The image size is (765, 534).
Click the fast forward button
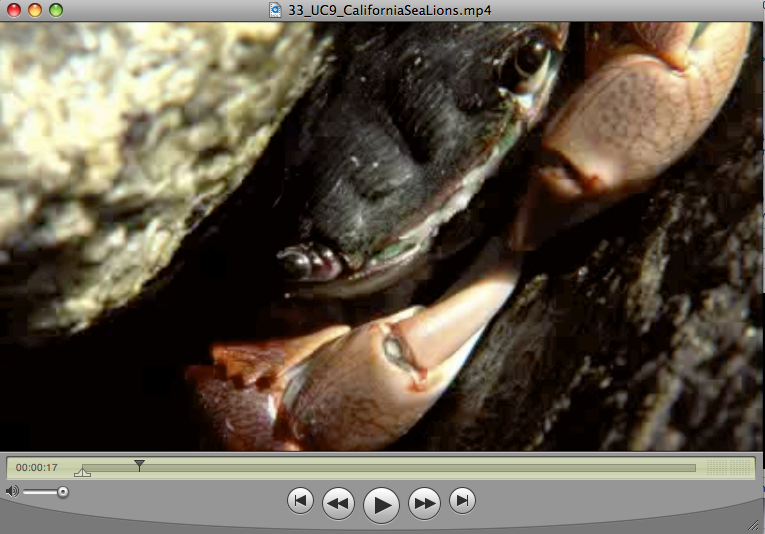[424, 503]
